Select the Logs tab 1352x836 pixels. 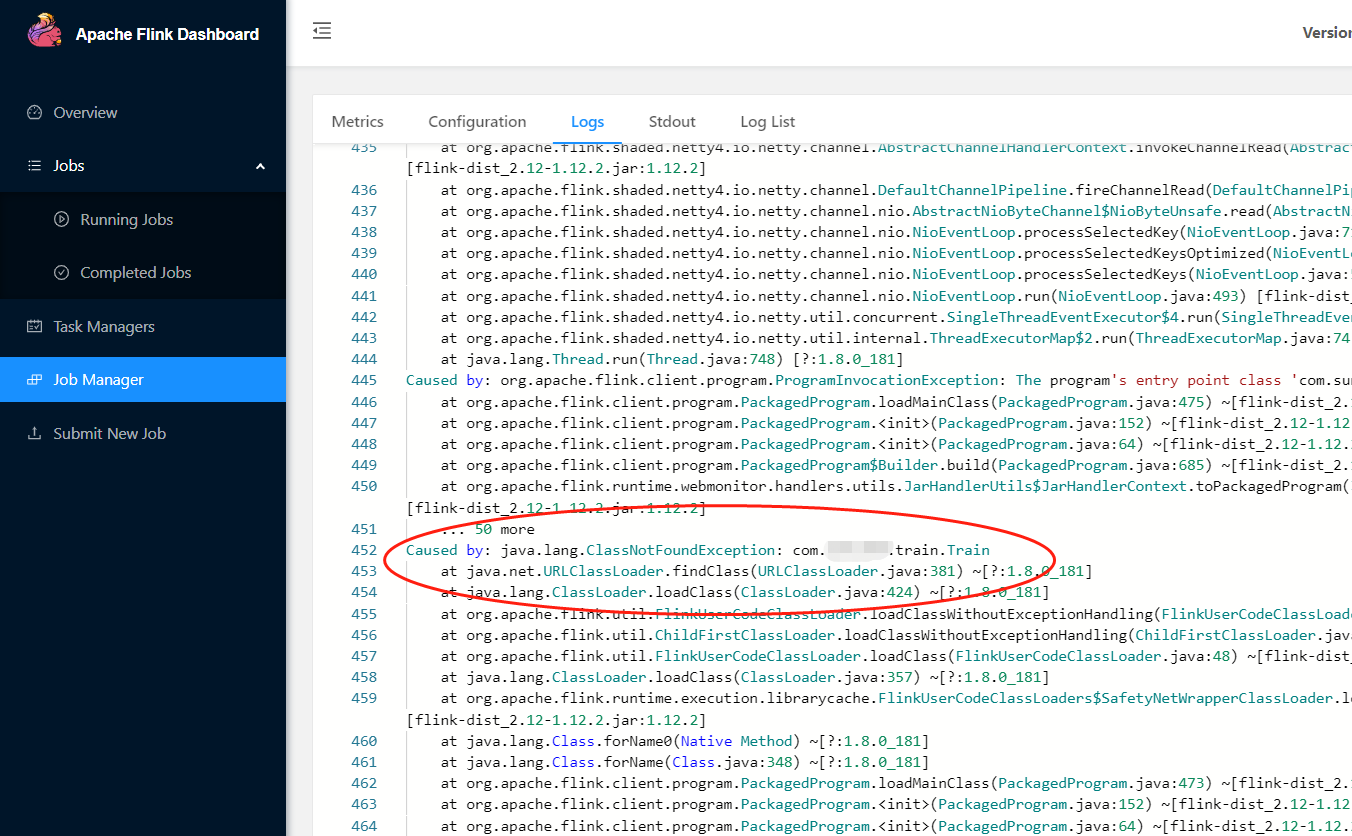click(587, 122)
